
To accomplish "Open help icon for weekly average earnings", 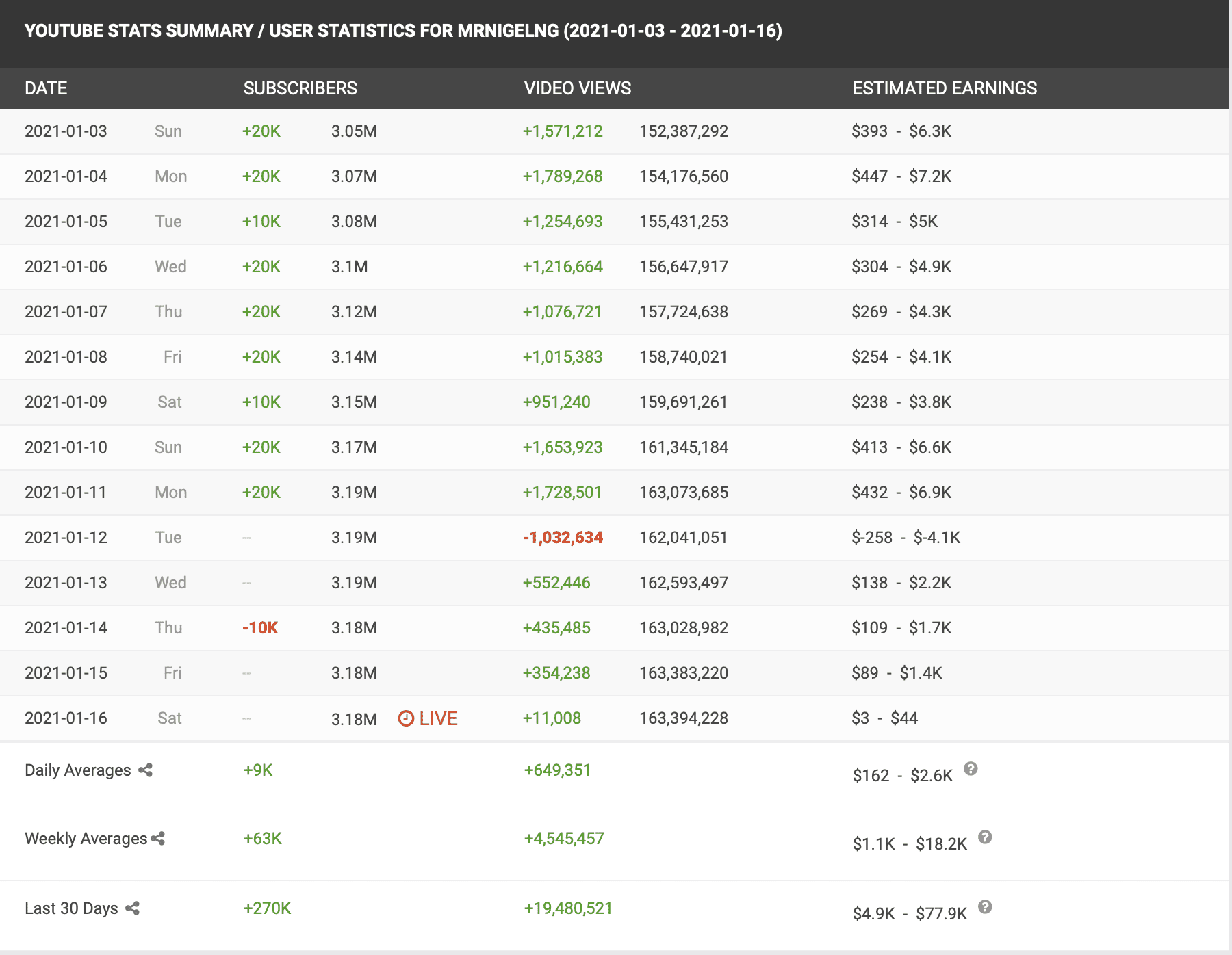I will (x=985, y=837).
